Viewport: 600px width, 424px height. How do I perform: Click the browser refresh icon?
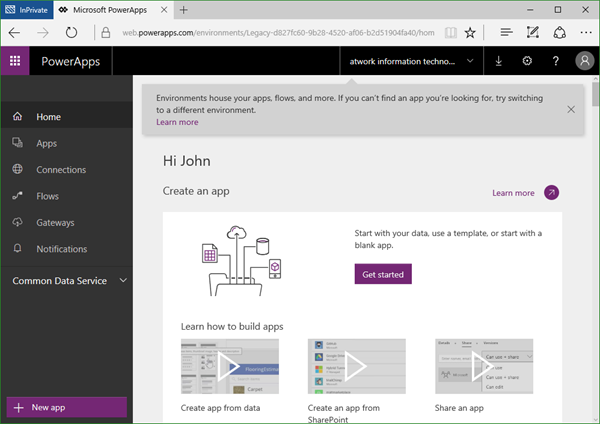coord(71,32)
